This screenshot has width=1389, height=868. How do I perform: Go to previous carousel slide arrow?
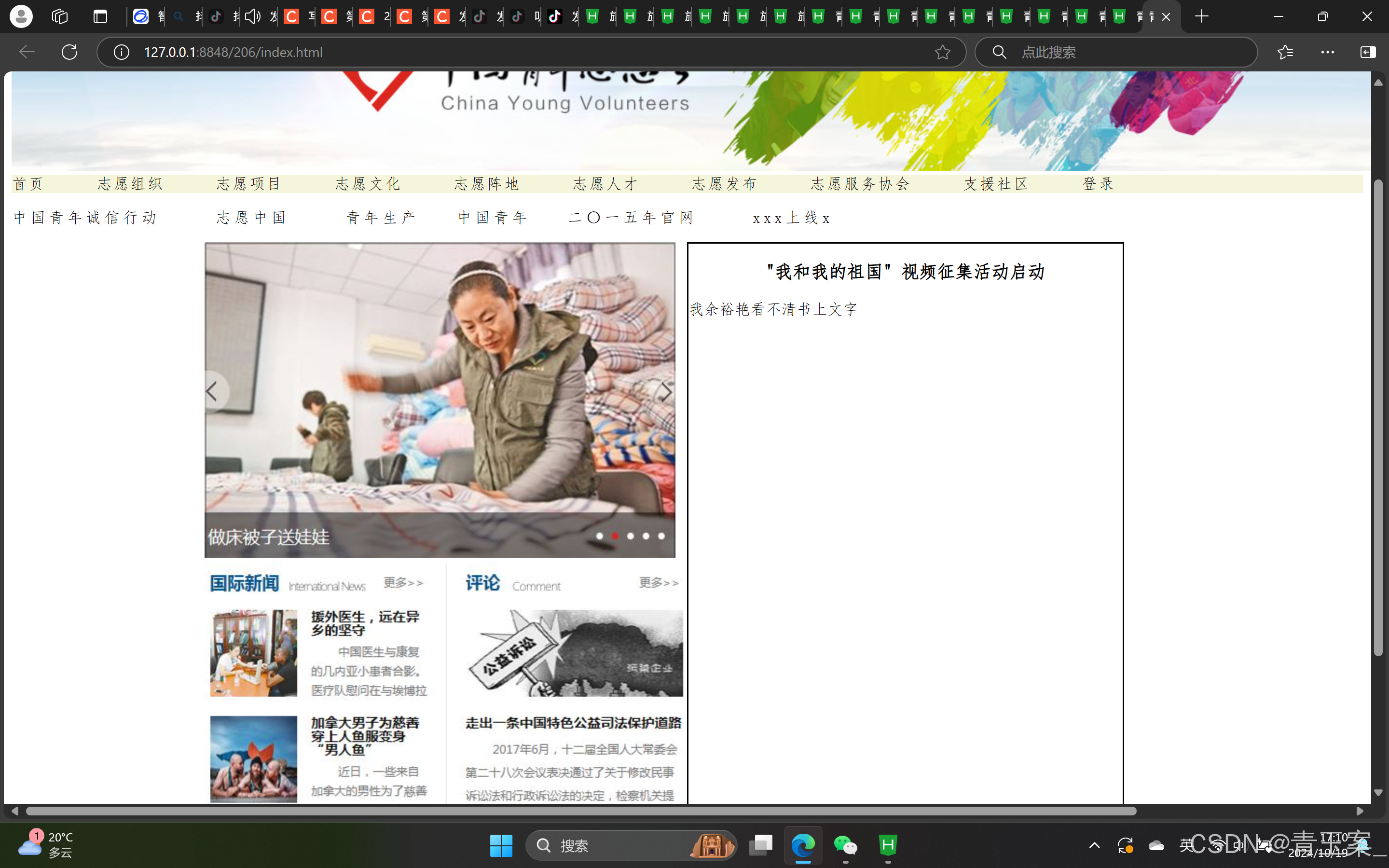213,392
